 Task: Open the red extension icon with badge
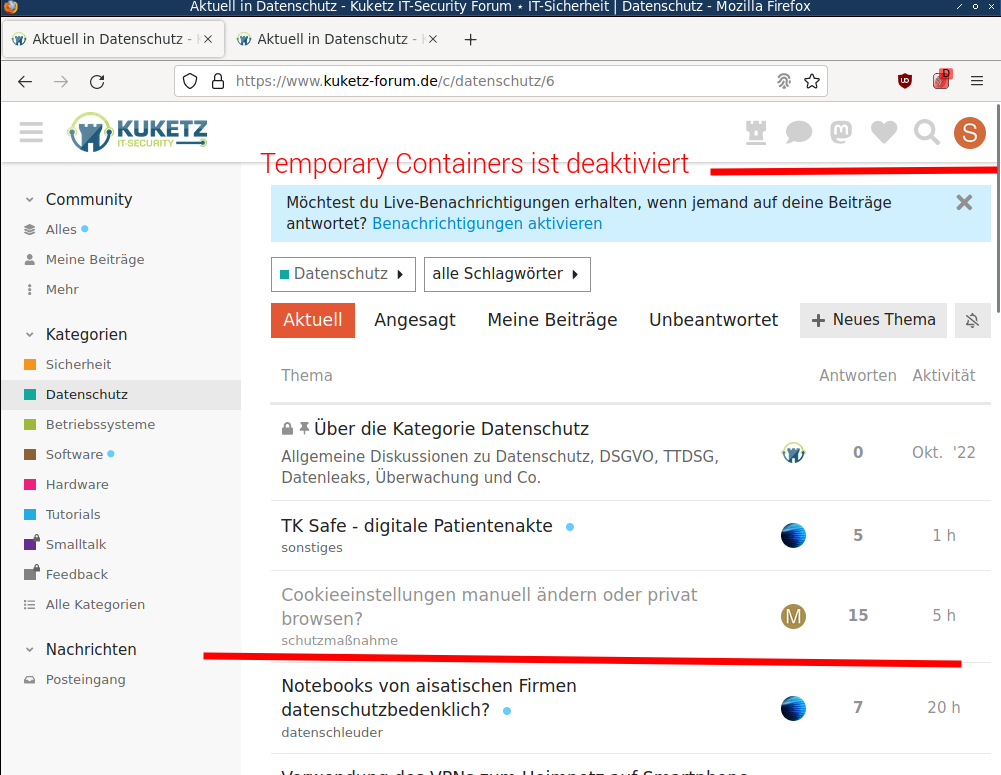[942, 79]
